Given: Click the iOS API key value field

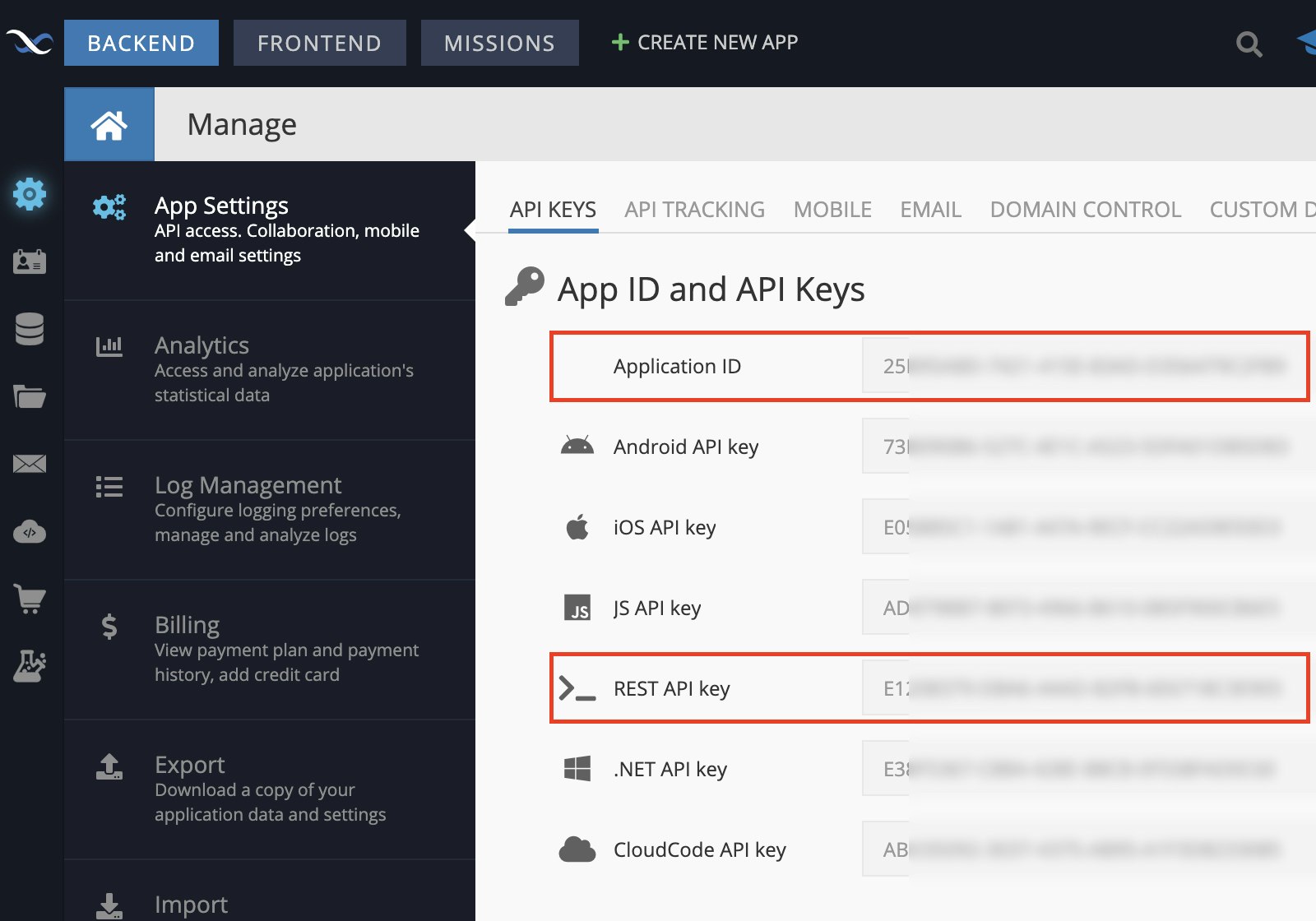Looking at the screenshot, I should 1089,526.
